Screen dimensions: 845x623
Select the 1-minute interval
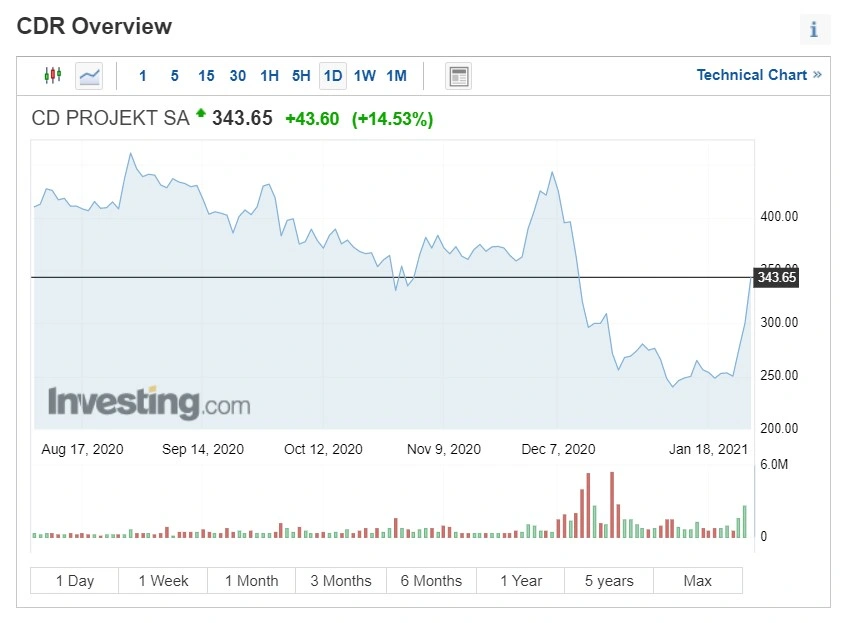pos(143,76)
